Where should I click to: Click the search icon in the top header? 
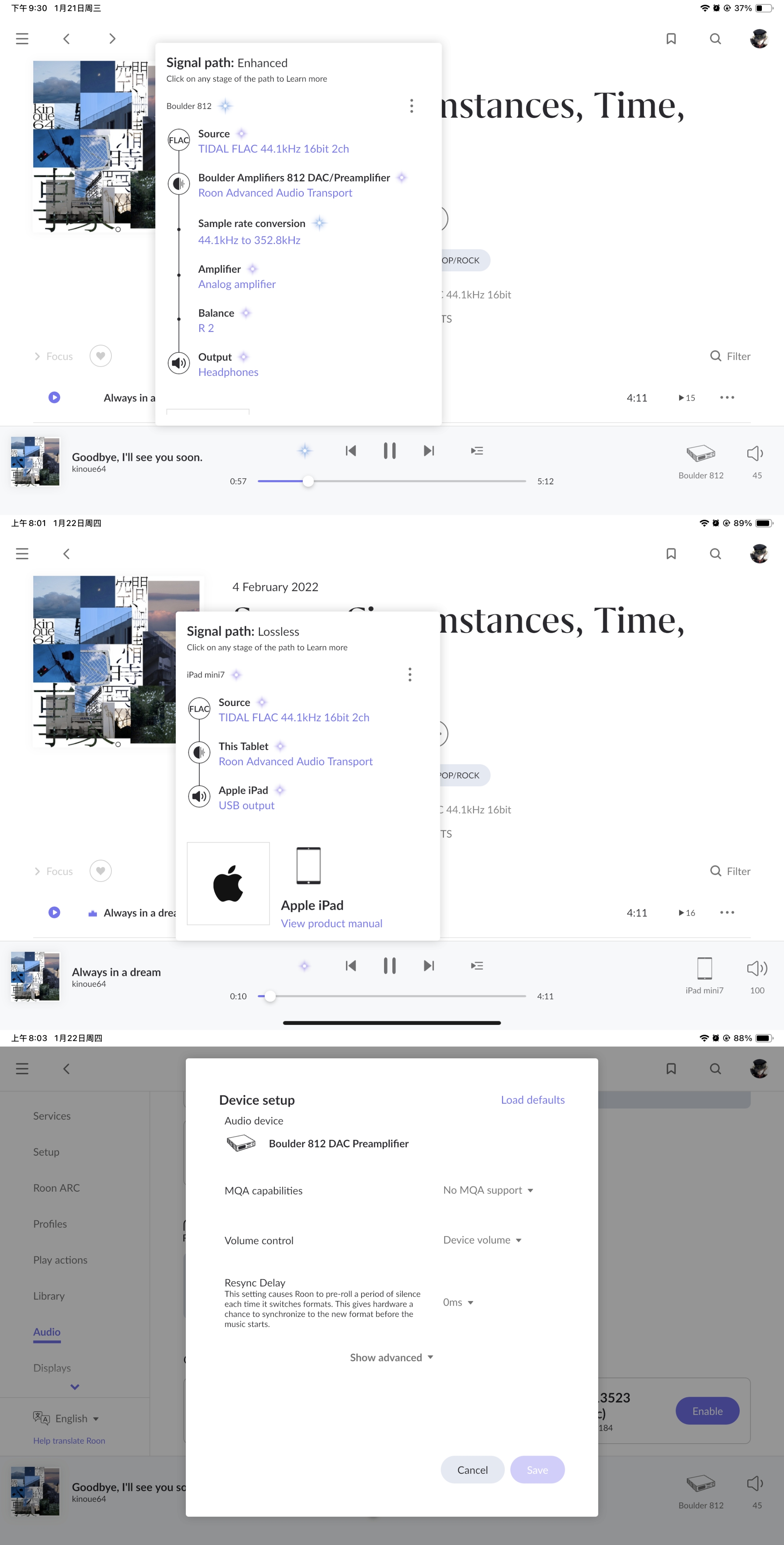[715, 39]
